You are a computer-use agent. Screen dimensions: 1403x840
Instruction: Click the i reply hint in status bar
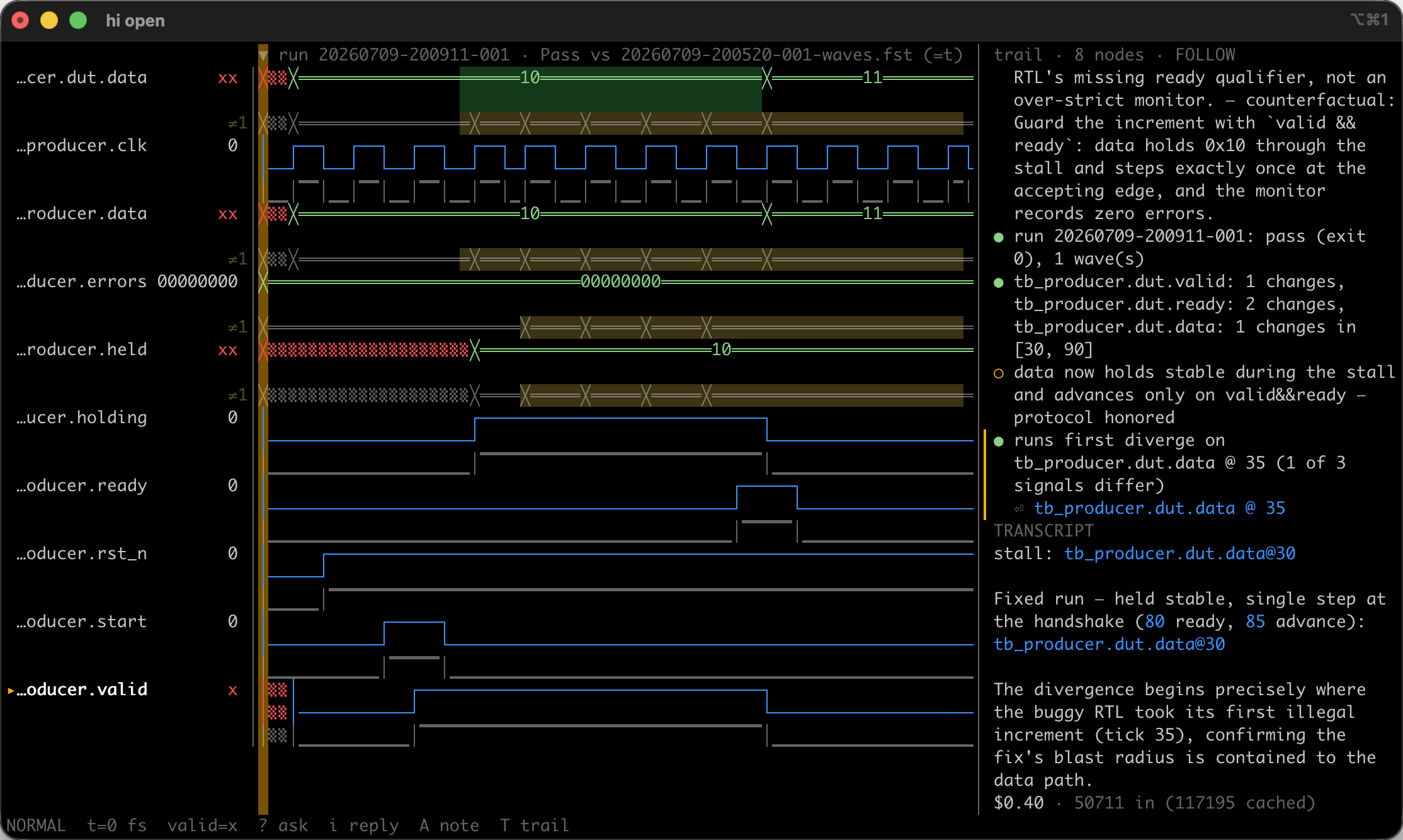click(364, 826)
